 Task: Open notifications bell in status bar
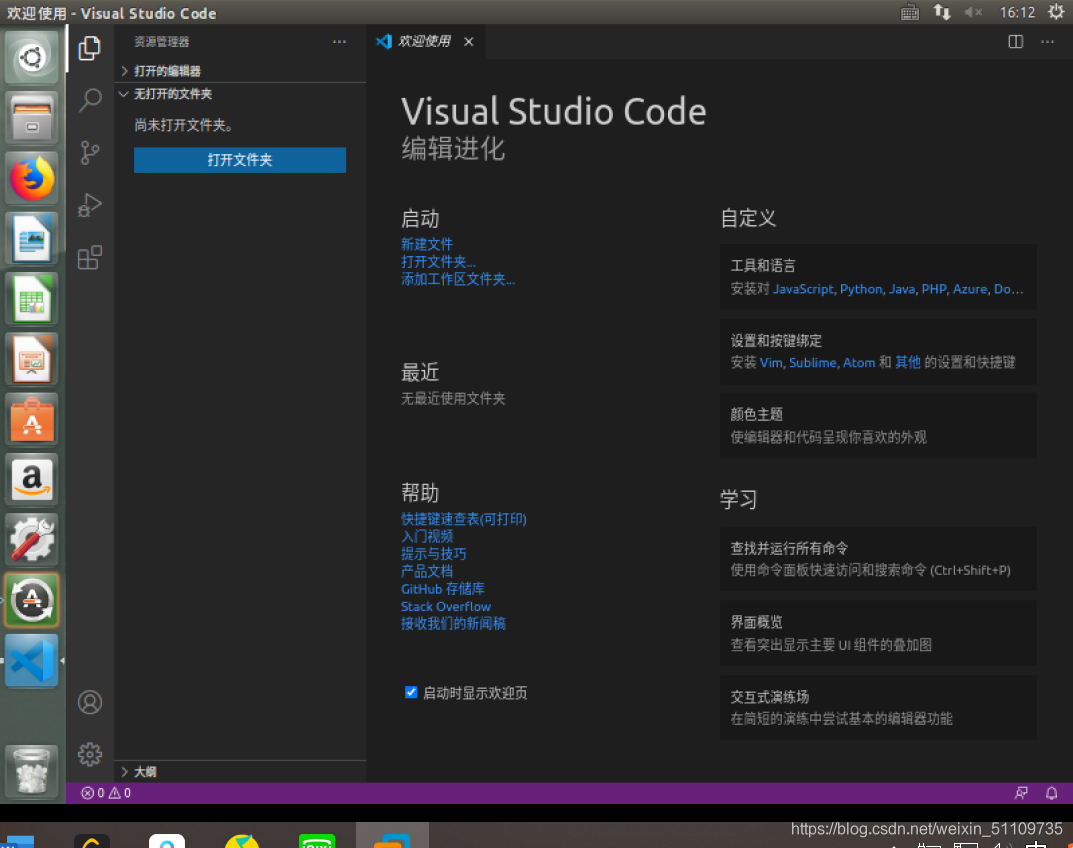point(1052,793)
